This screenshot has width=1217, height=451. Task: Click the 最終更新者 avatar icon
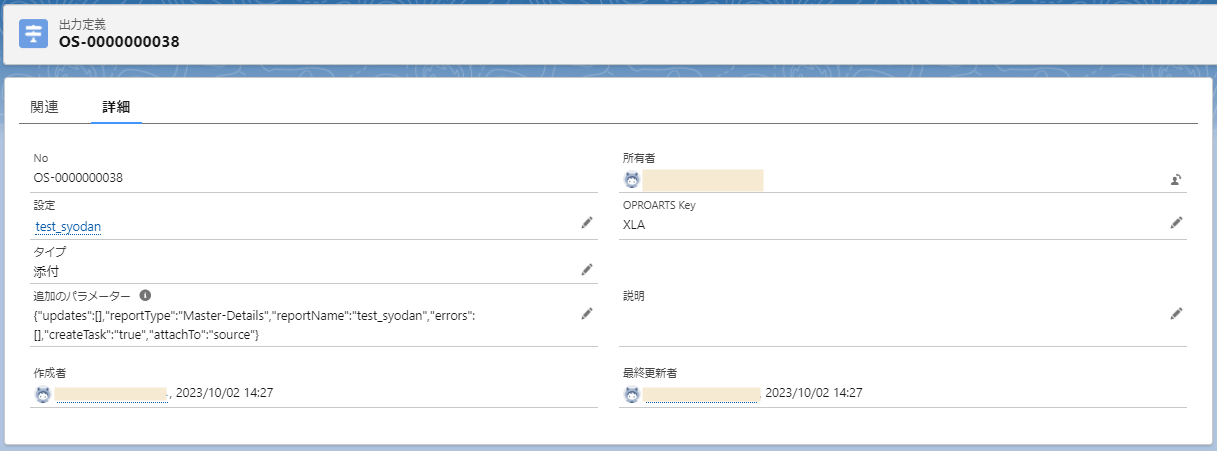coord(631,394)
